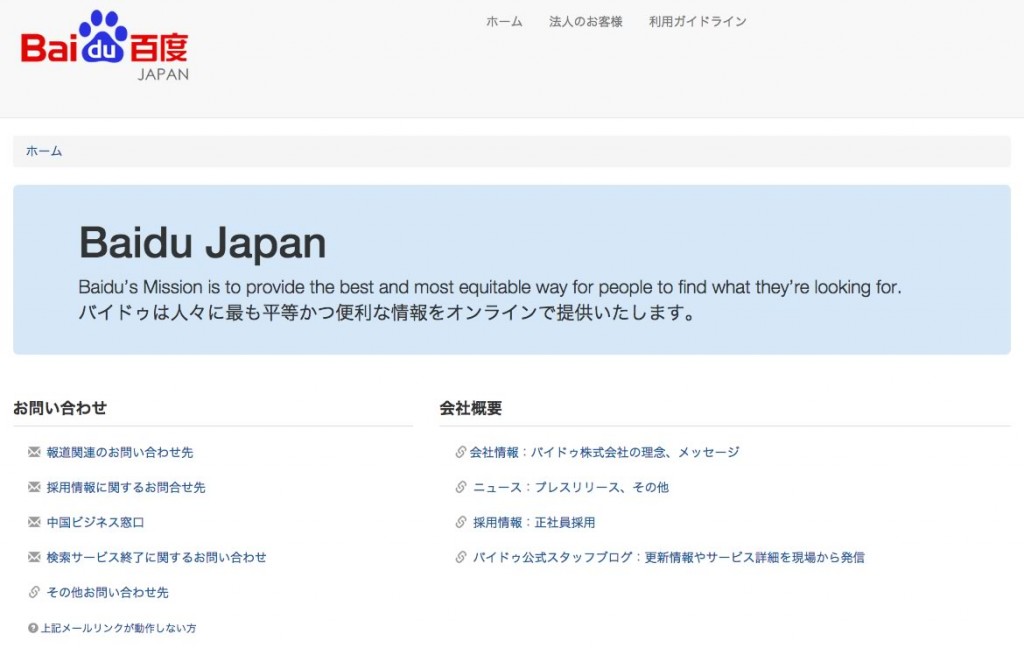Visit the バイドゥ公式スタッフブログ link
1024x648 pixels.
(669, 557)
